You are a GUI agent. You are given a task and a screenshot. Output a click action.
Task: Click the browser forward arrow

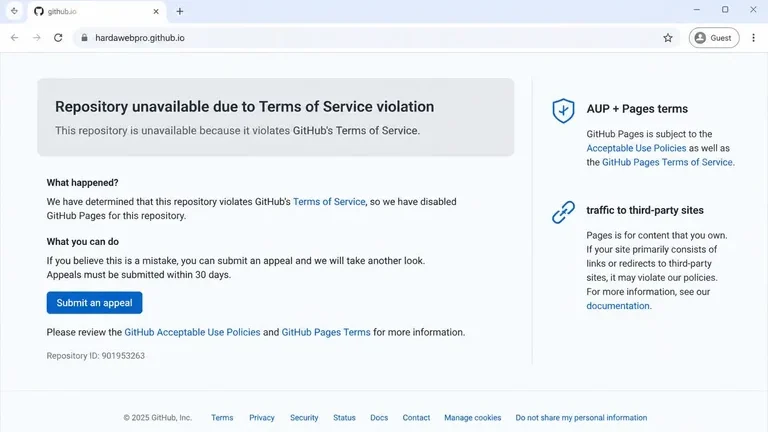37,38
